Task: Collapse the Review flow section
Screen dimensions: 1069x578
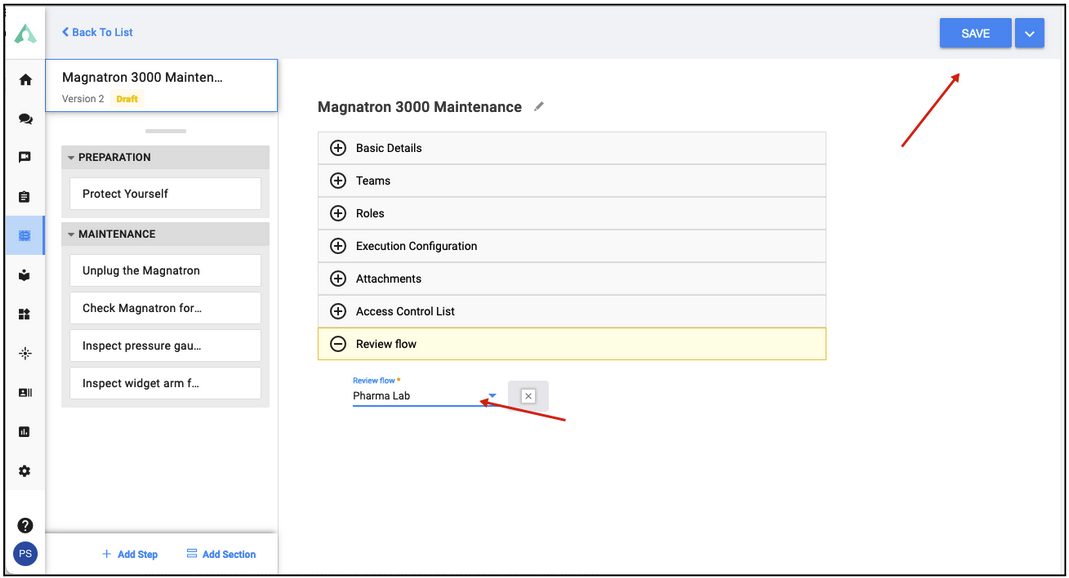Action: point(572,344)
